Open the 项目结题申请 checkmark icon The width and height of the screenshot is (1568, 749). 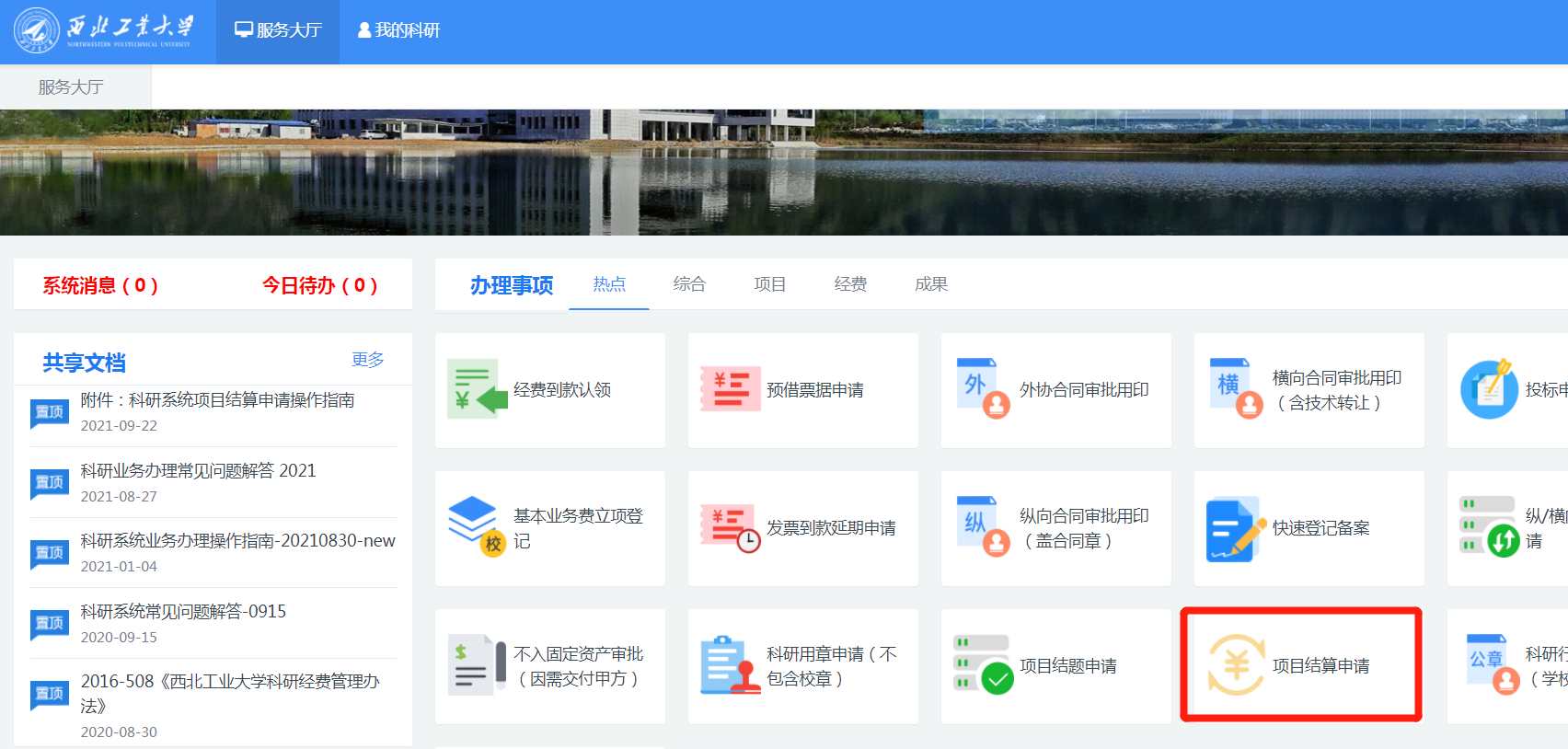[982, 665]
